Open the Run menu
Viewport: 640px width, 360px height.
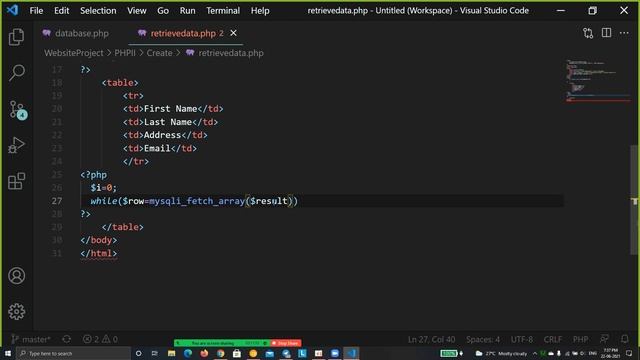[187, 11]
